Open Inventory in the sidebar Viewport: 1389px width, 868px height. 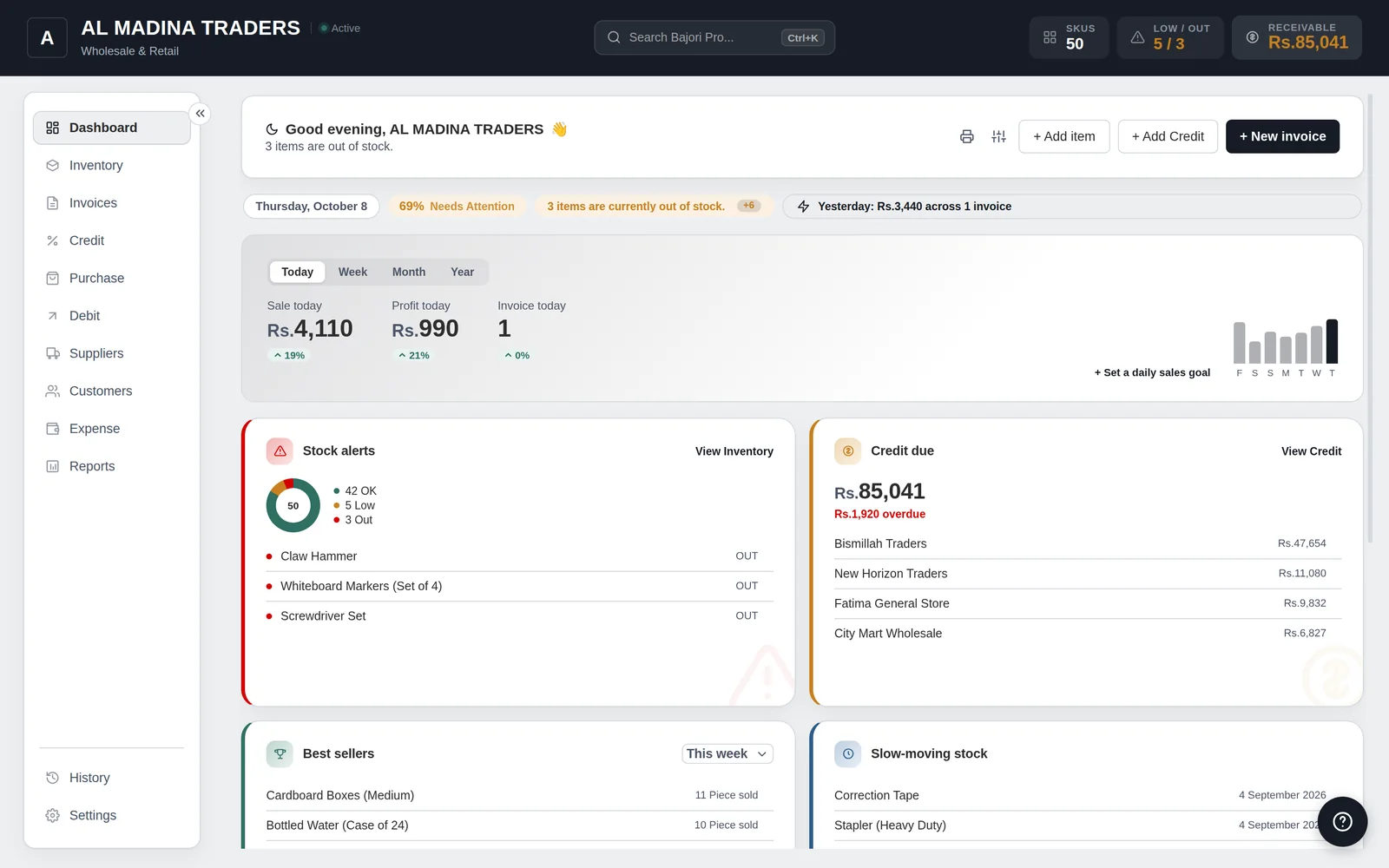point(112,165)
